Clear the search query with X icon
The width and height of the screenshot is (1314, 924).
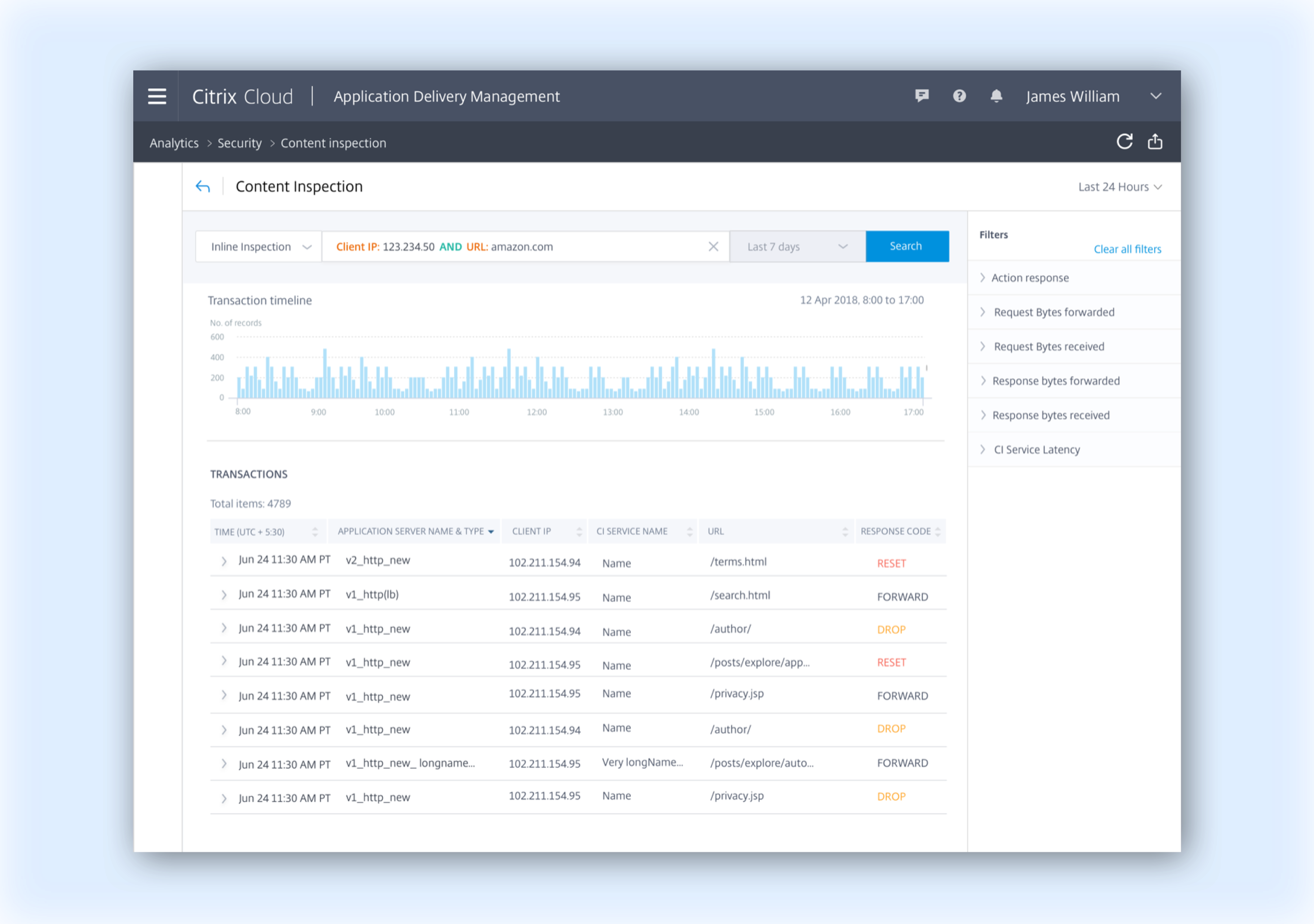point(713,247)
